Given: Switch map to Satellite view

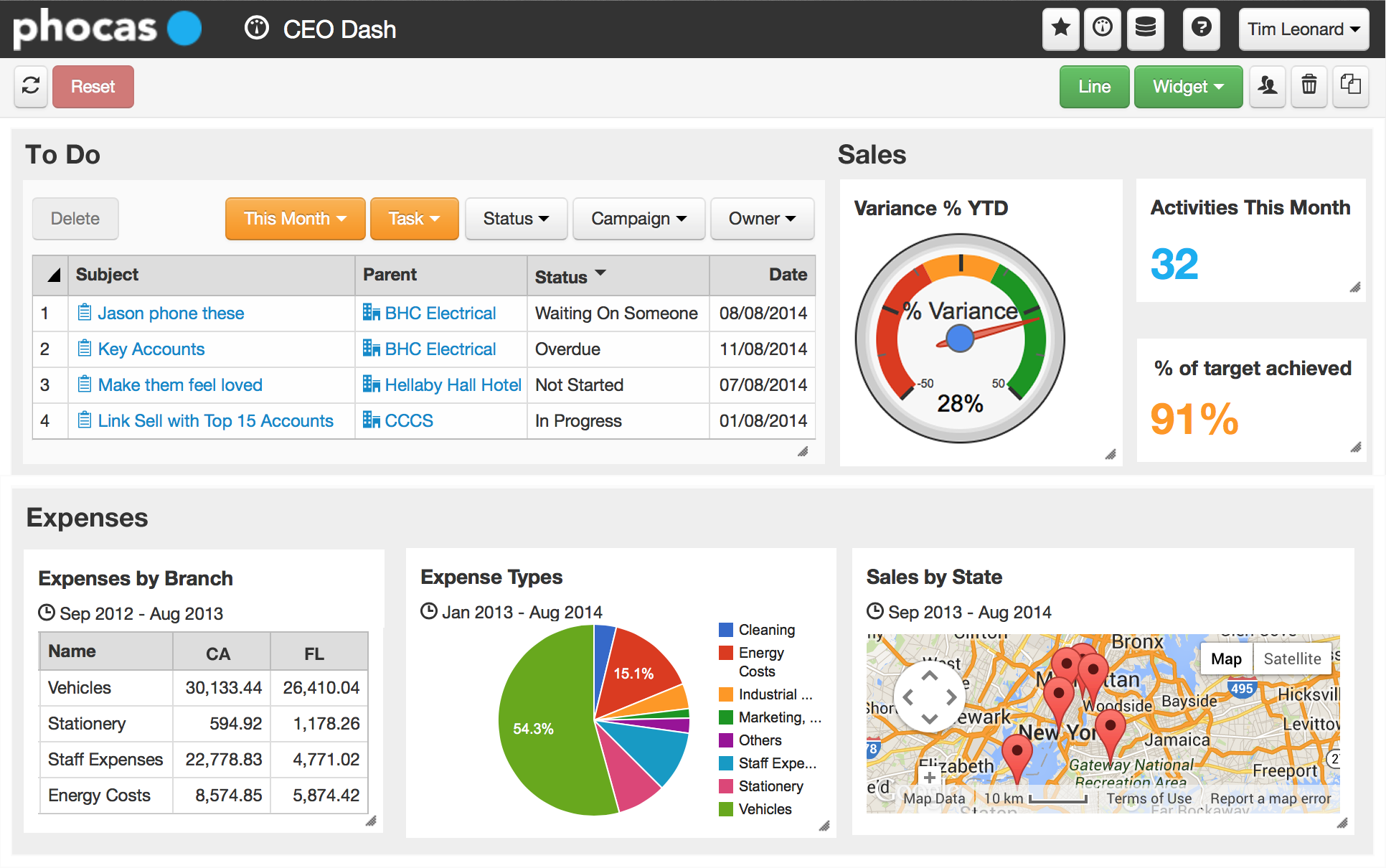Looking at the screenshot, I should tap(1292, 659).
